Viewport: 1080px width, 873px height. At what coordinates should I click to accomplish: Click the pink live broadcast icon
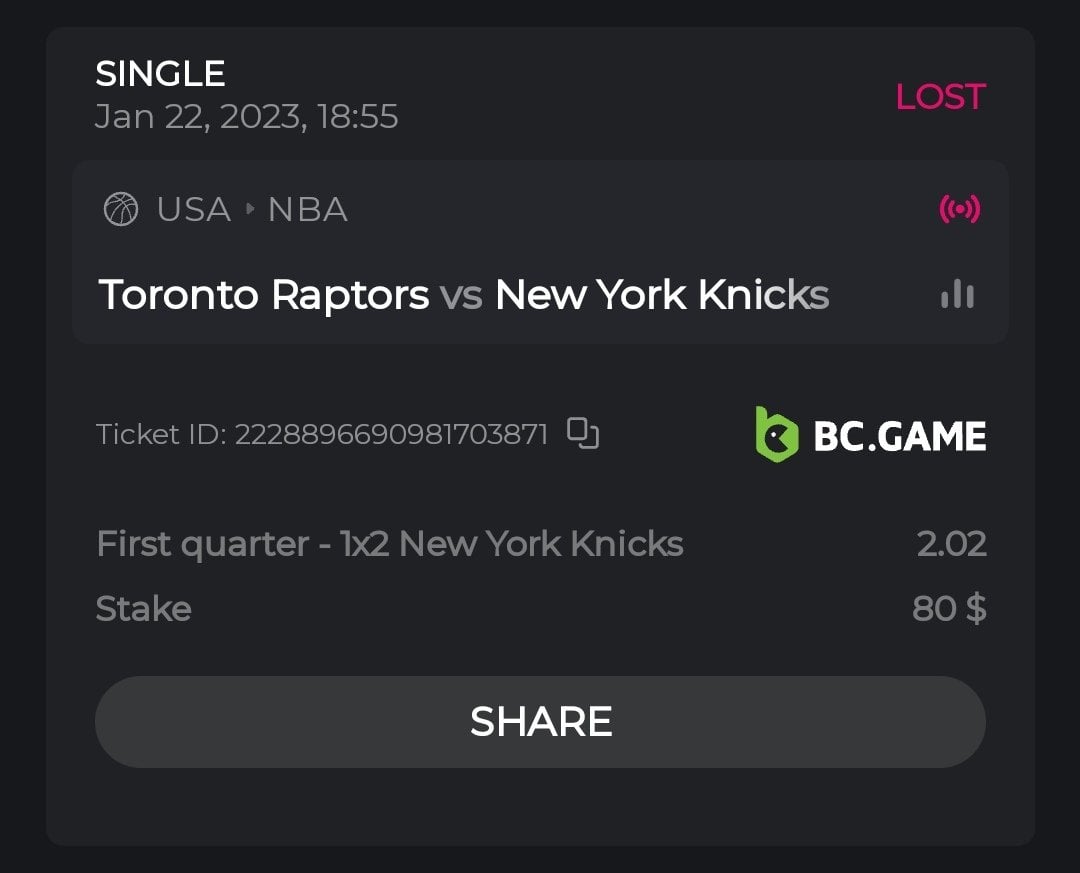pyautogui.click(x=960, y=209)
